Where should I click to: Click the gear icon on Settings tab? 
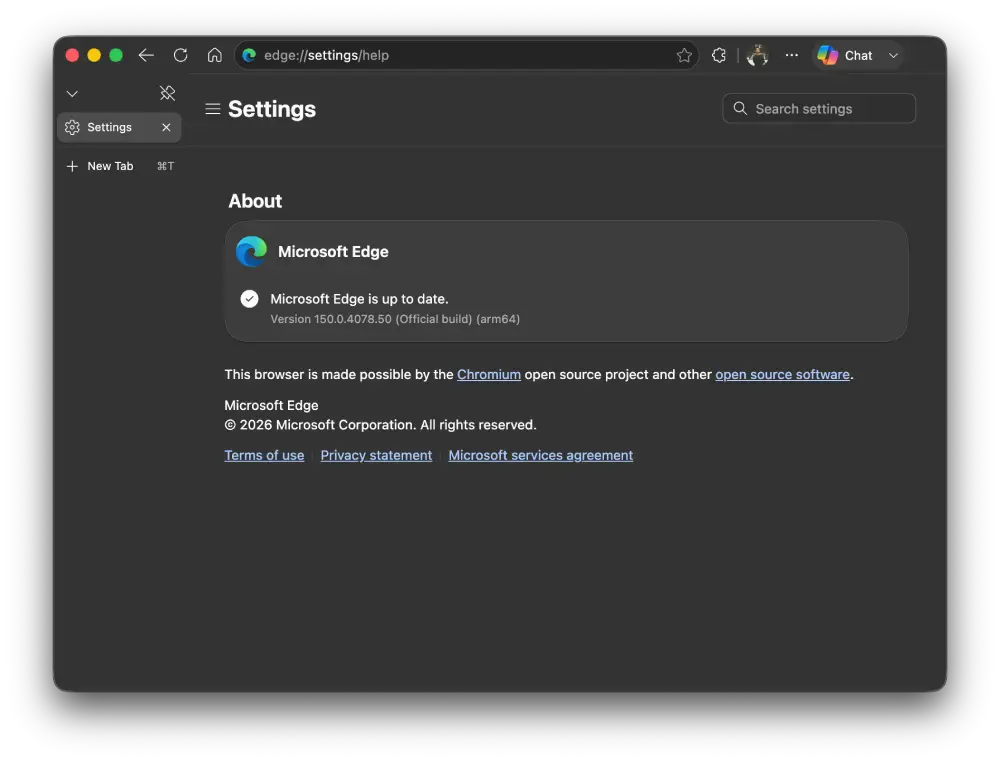pyautogui.click(x=72, y=128)
